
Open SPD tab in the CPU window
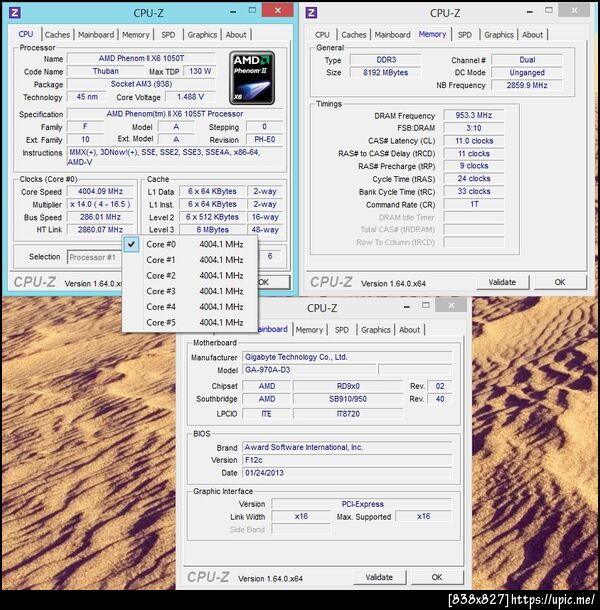coord(168,35)
